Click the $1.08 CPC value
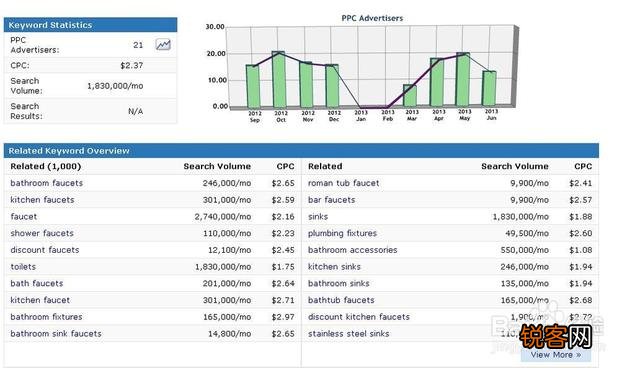640x368 pixels. (580, 250)
